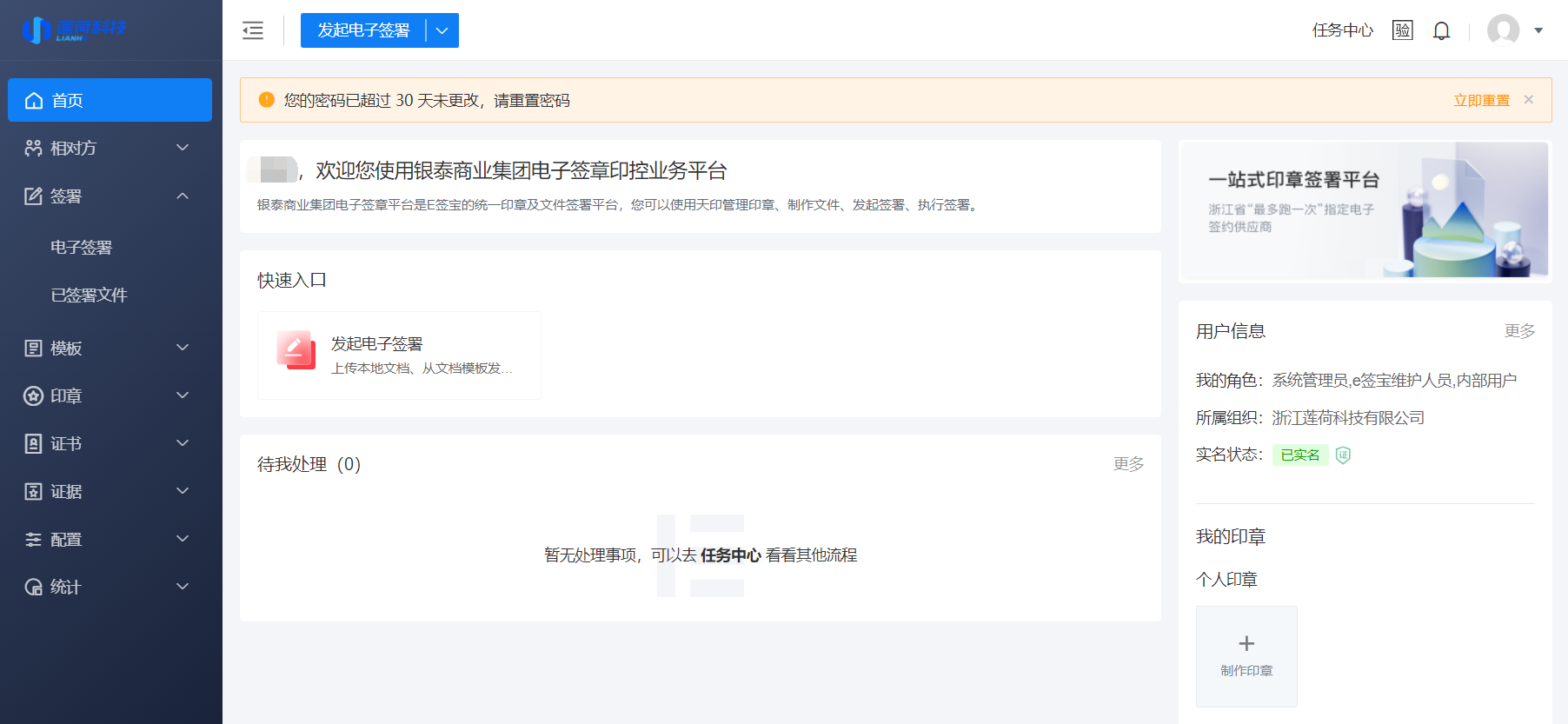This screenshot has height=724, width=1568.
Task: Expand the 证据 chevron
Action: (x=183, y=491)
